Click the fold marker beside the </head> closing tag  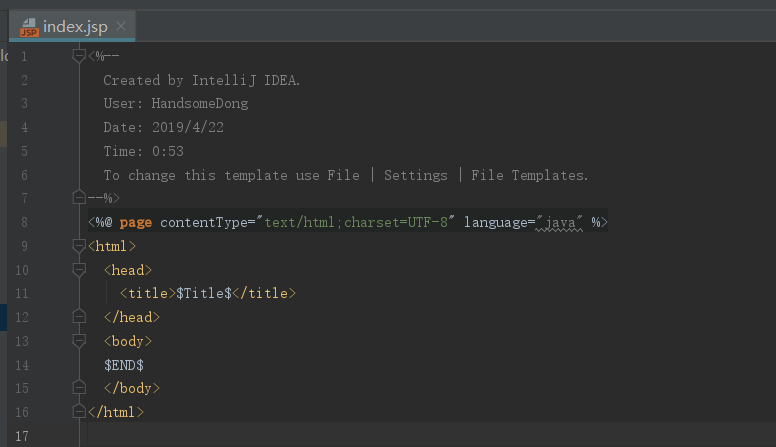pyautogui.click(x=80, y=317)
